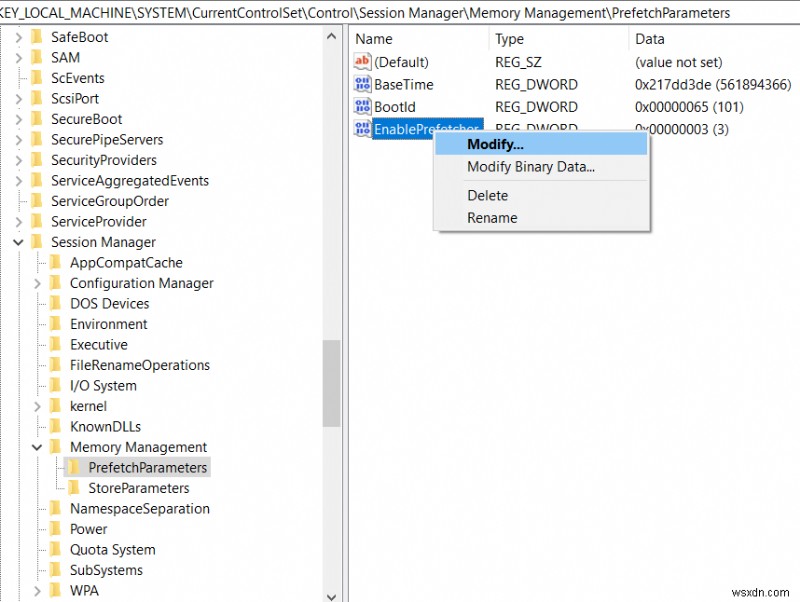Select the BootId value name
Viewport: 800px width, 602px height.
[395, 107]
